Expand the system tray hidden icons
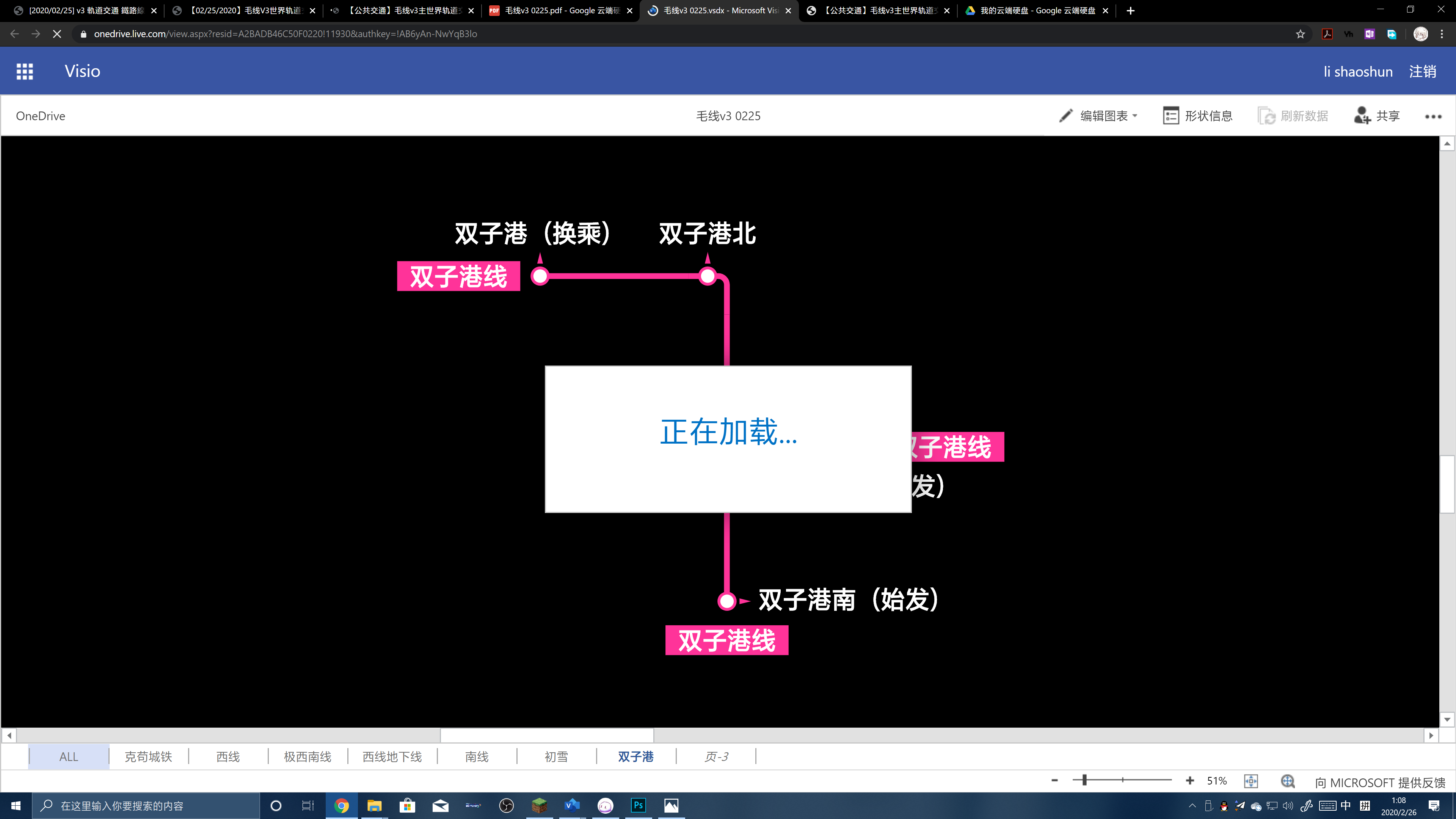Screen dimensions: 1456x819 click(1192, 805)
